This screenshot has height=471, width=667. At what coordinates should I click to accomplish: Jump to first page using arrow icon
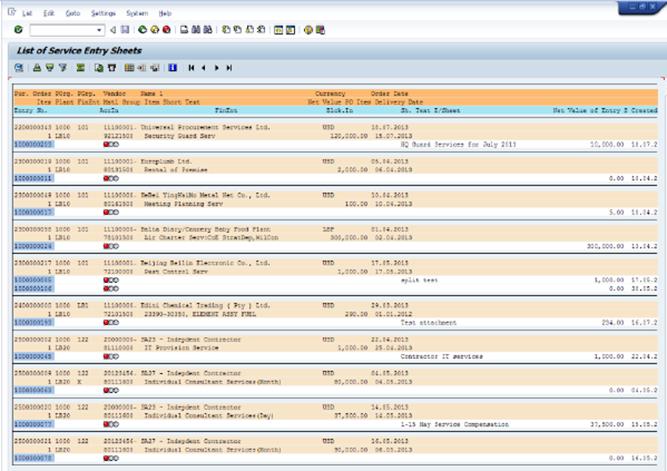coord(191,68)
